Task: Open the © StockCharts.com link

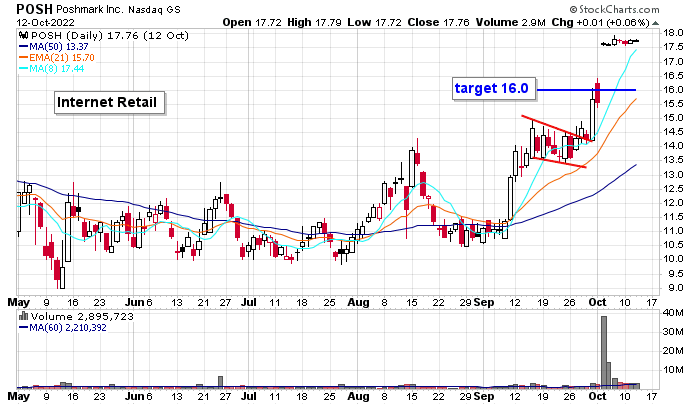Action: (614, 9)
